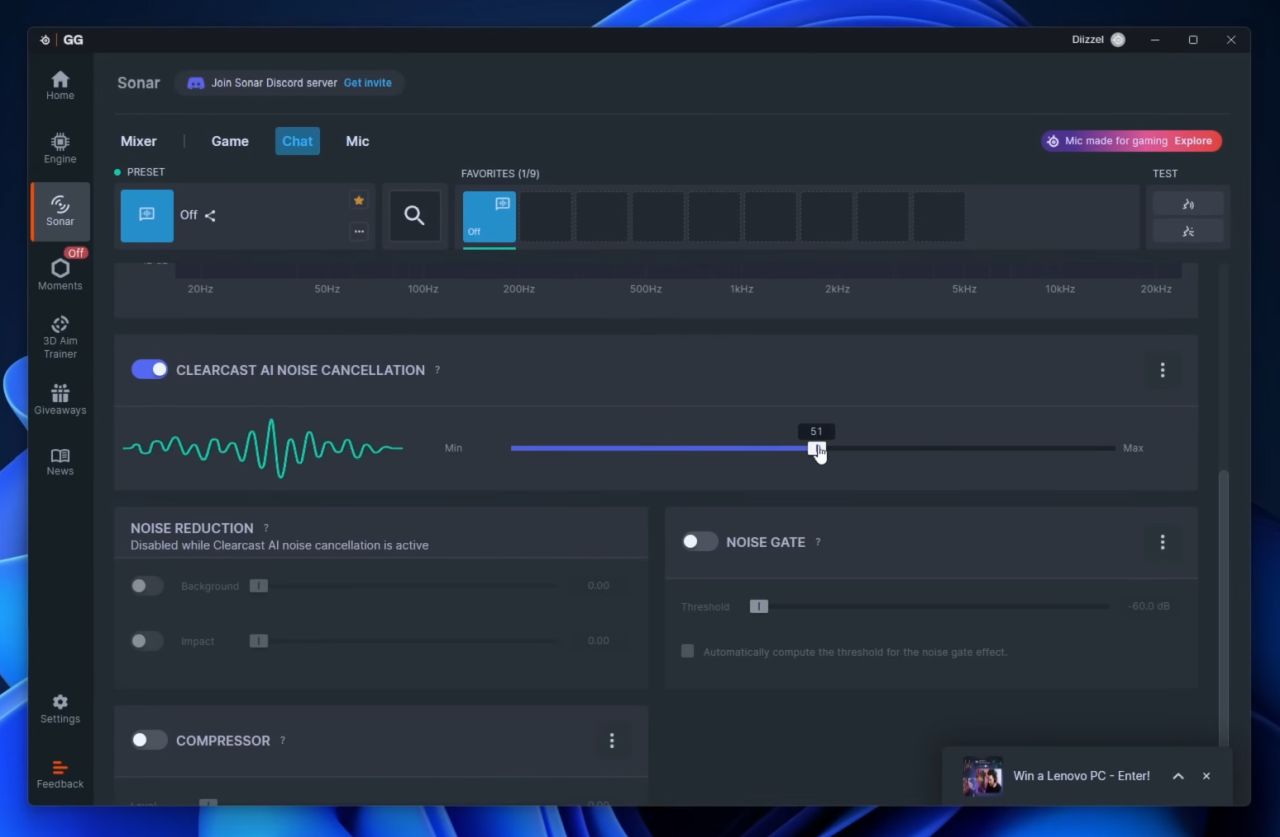
Task: Expand the Lenovo PC giveaway notification
Action: pyautogui.click(x=1178, y=776)
